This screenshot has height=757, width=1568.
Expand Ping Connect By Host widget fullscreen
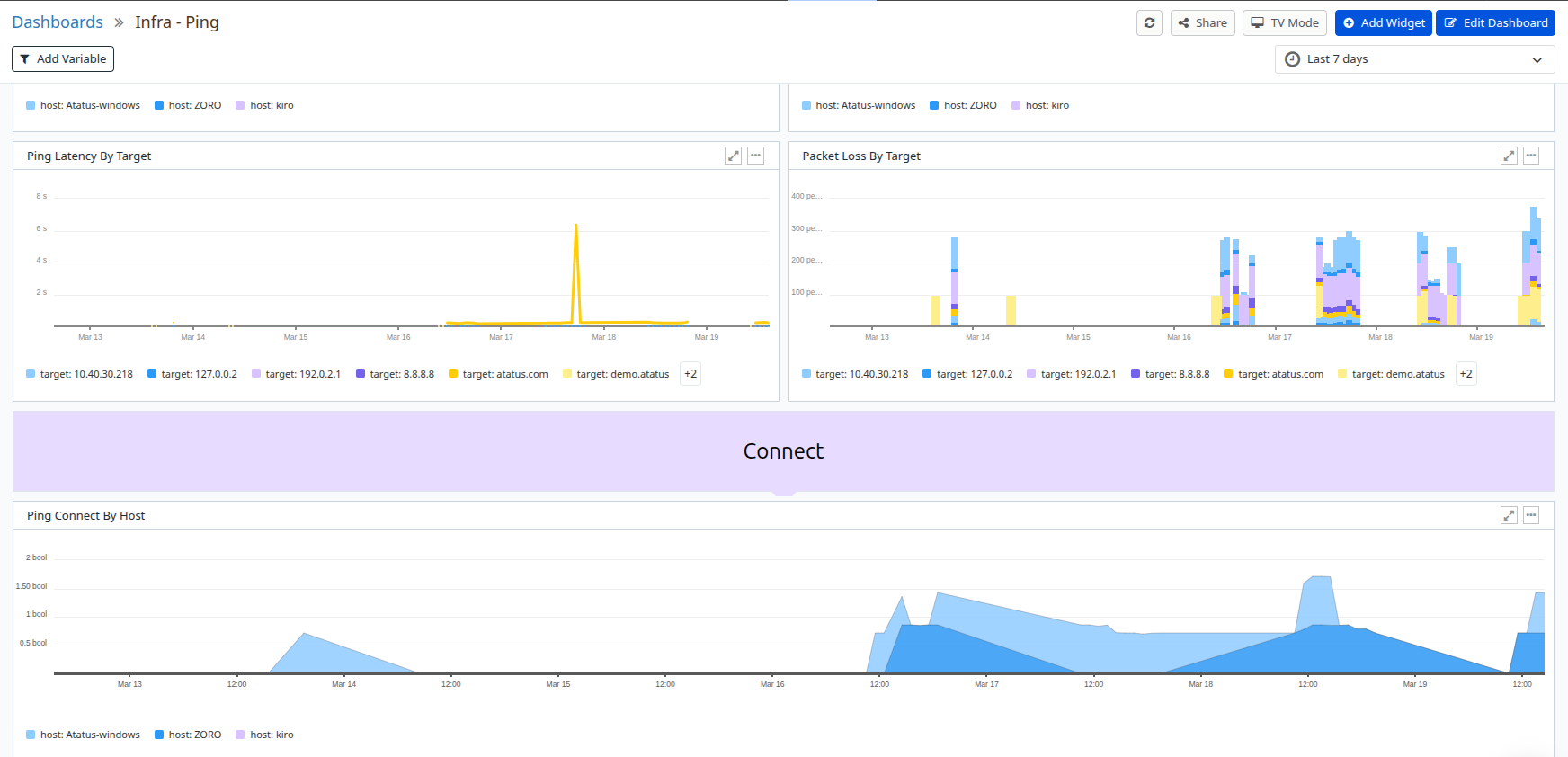(1509, 515)
